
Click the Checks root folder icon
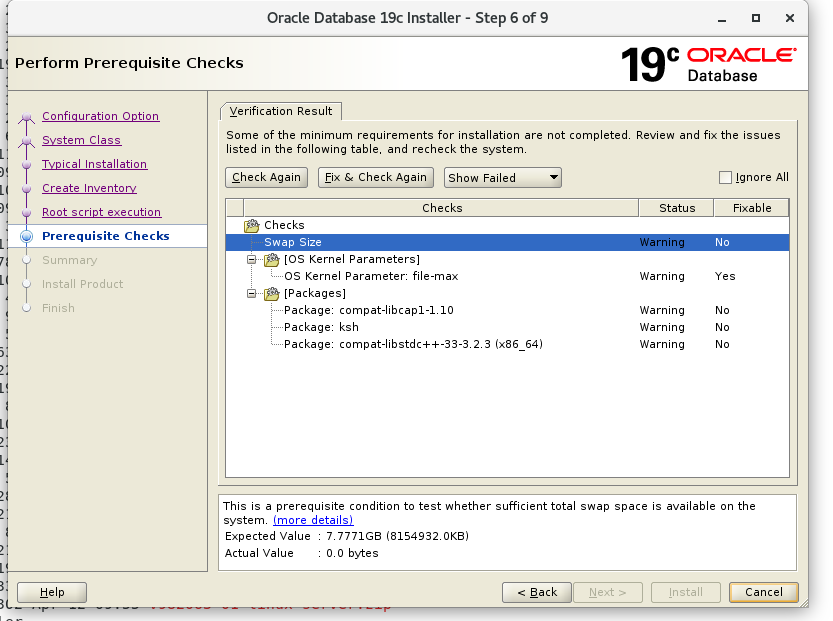click(x=251, y=225)
